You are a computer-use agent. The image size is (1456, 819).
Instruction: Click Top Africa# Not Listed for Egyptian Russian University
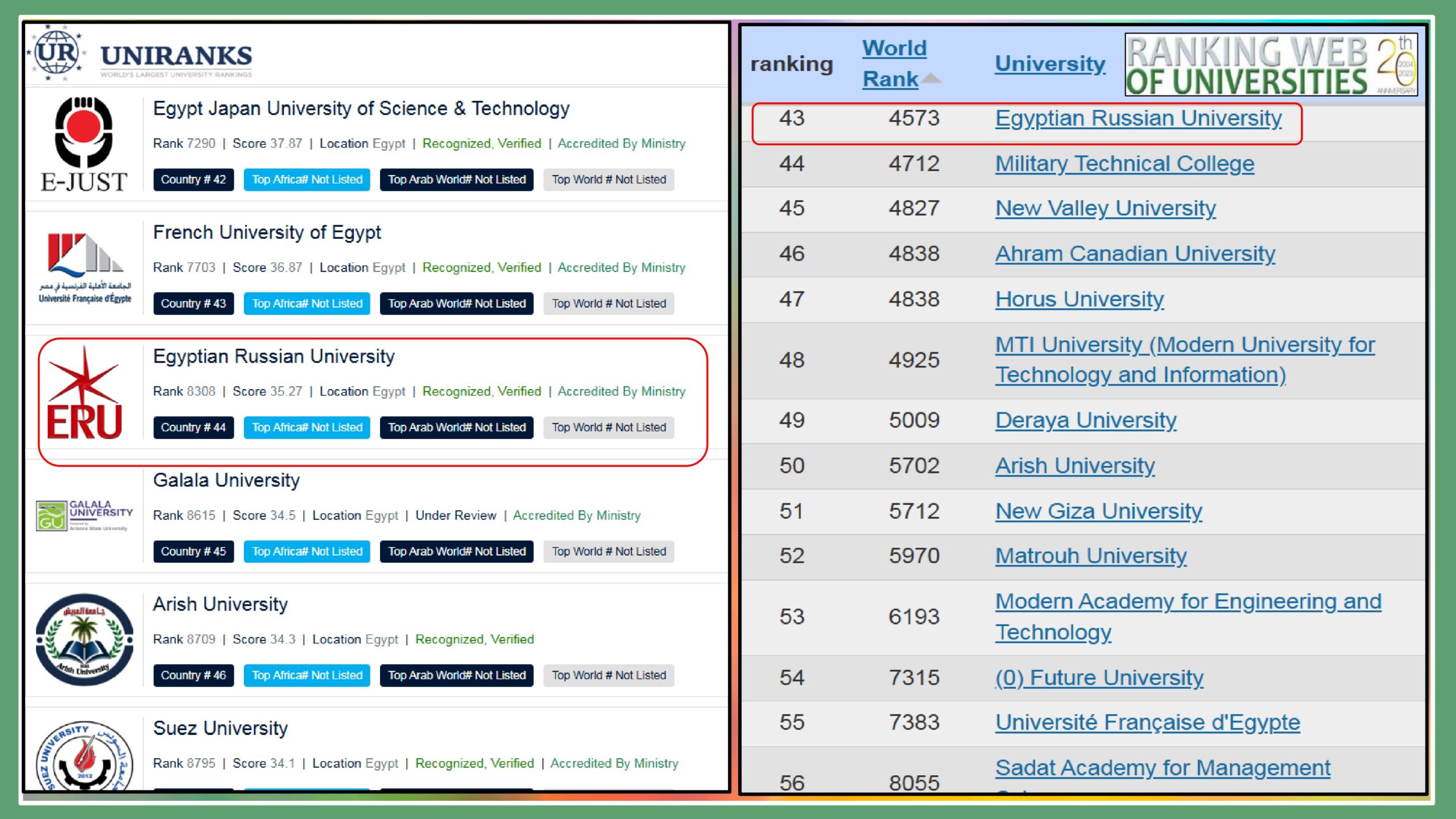[307, 428]
